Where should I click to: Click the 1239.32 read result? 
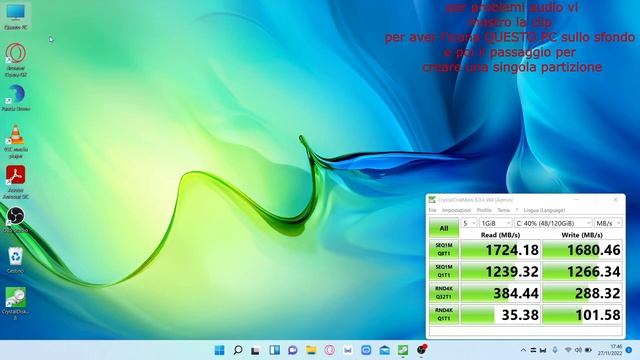click(x=500, y=271)
